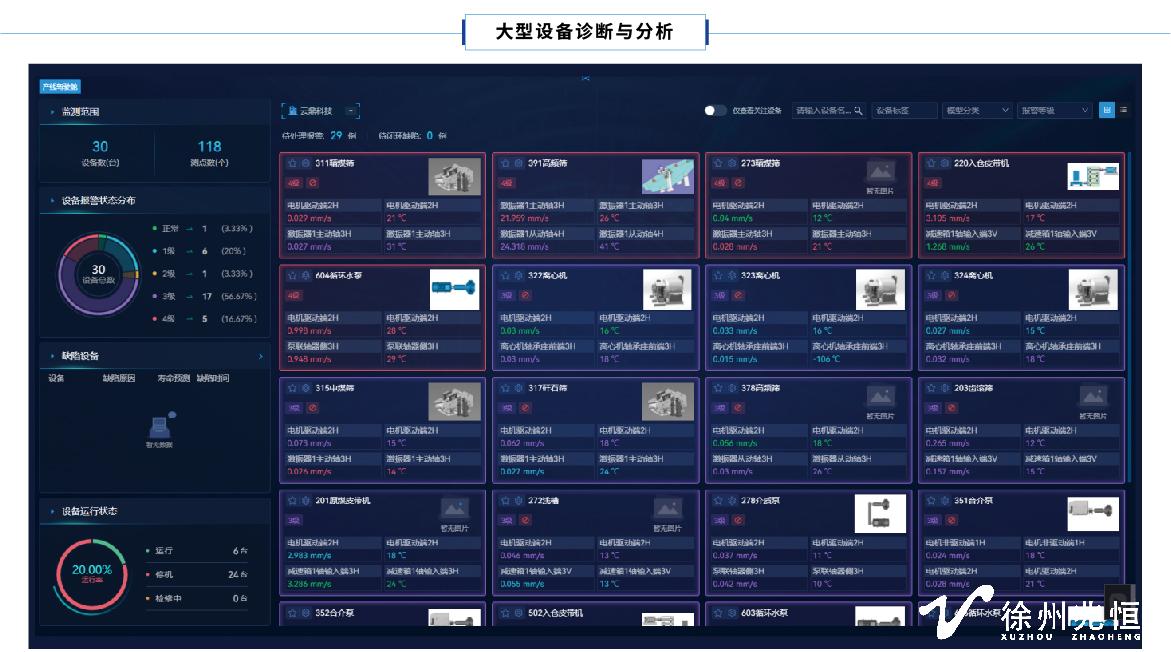Star the 311箱煤筛 device card

tap(292, 163)
